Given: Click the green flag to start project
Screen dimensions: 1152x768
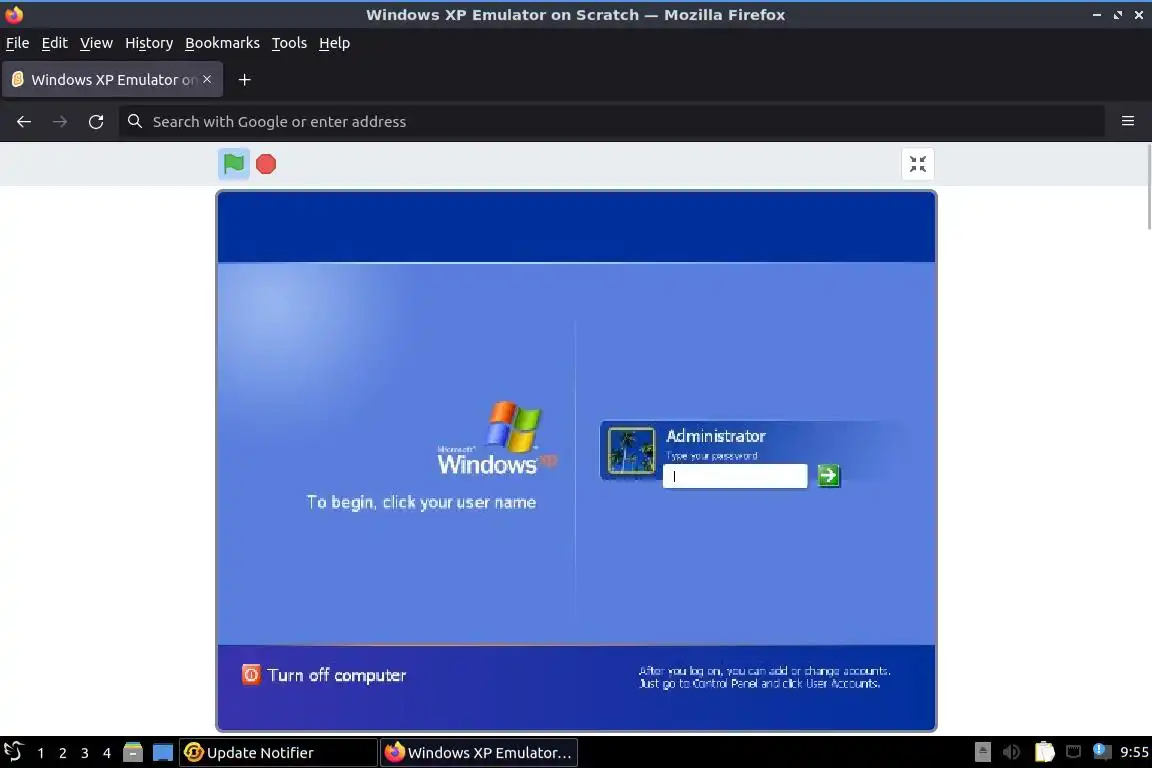Looking at the screenshot, I should click(234, 163).
